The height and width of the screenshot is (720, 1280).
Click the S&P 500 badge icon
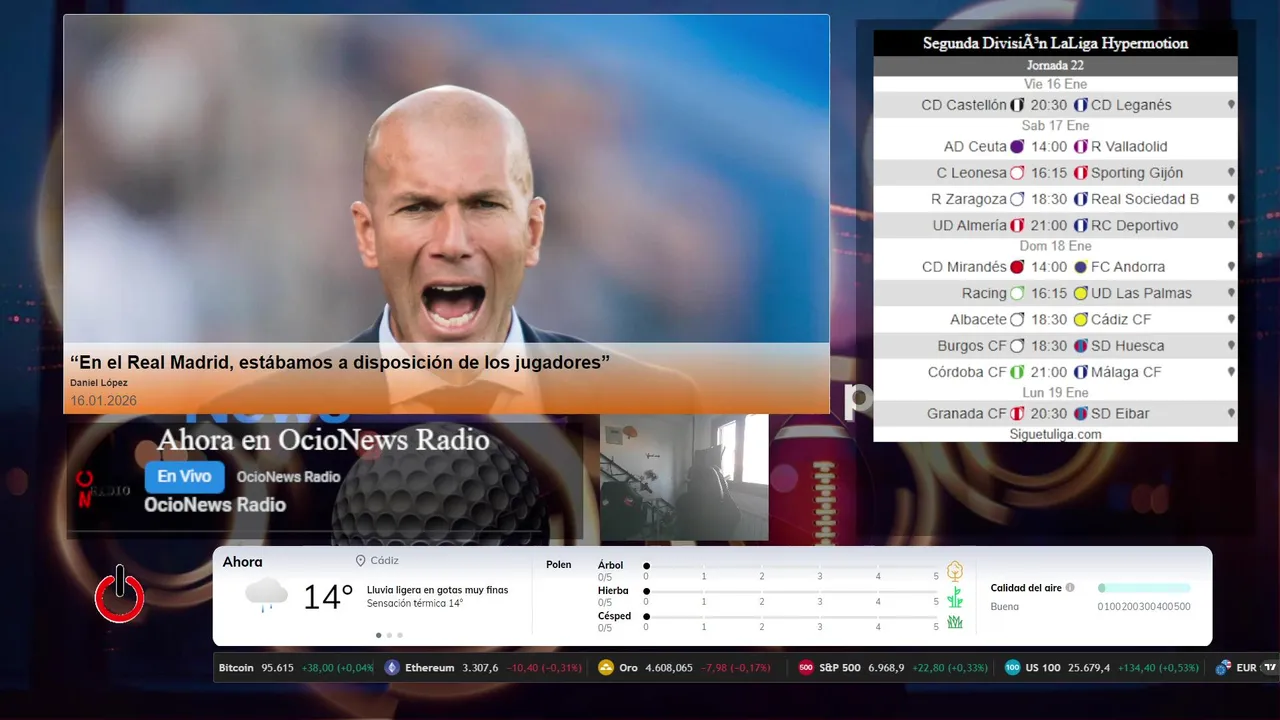click(806, 668)
